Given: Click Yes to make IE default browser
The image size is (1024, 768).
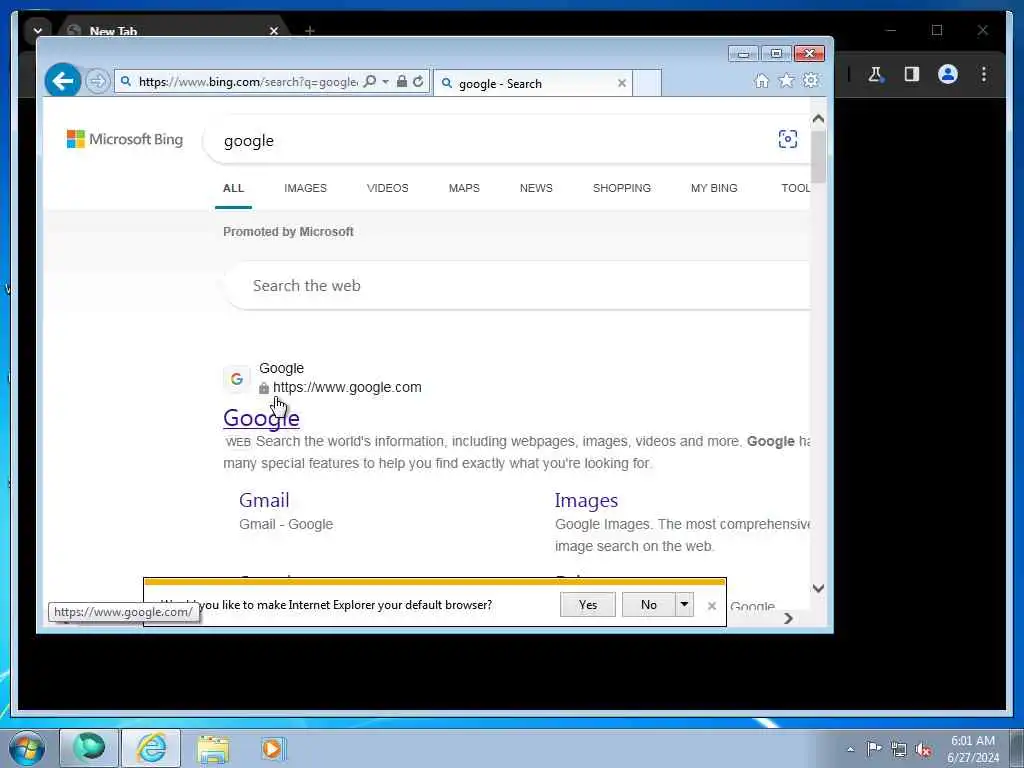Looking at the screenshot, I should [x=588, y=605].
